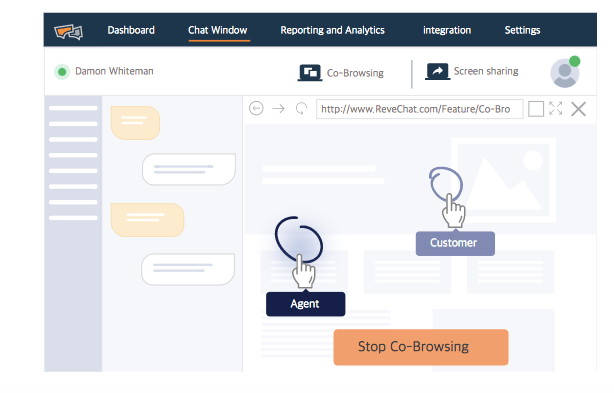Go forward with the browser forward arrow

[278, 108]
